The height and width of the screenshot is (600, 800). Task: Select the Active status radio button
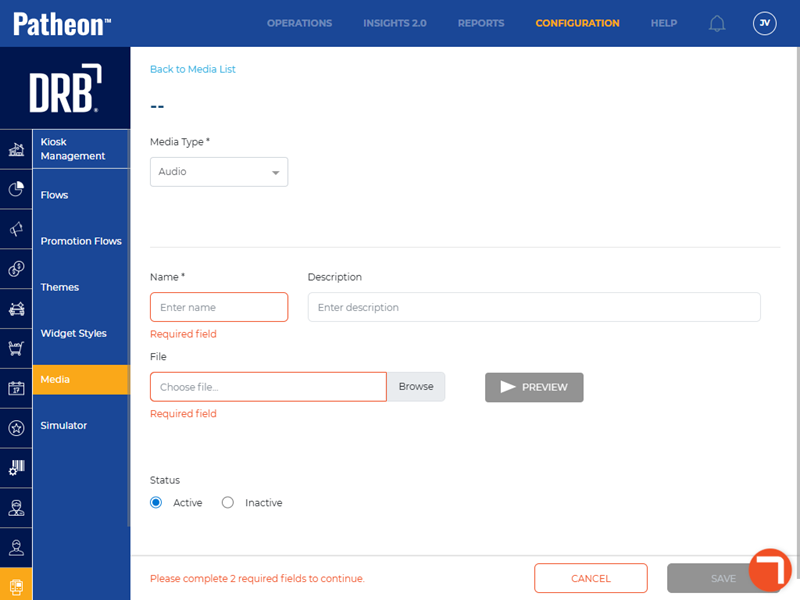tap(156, 503)
